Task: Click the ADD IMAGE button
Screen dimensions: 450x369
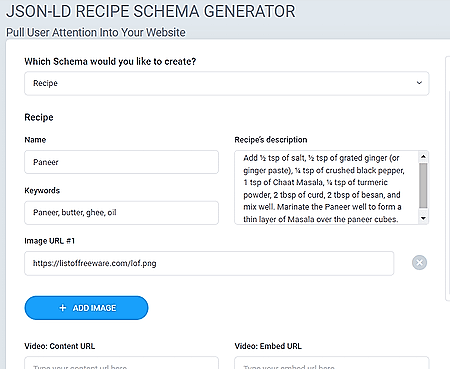Action: [x=86, y=308]
